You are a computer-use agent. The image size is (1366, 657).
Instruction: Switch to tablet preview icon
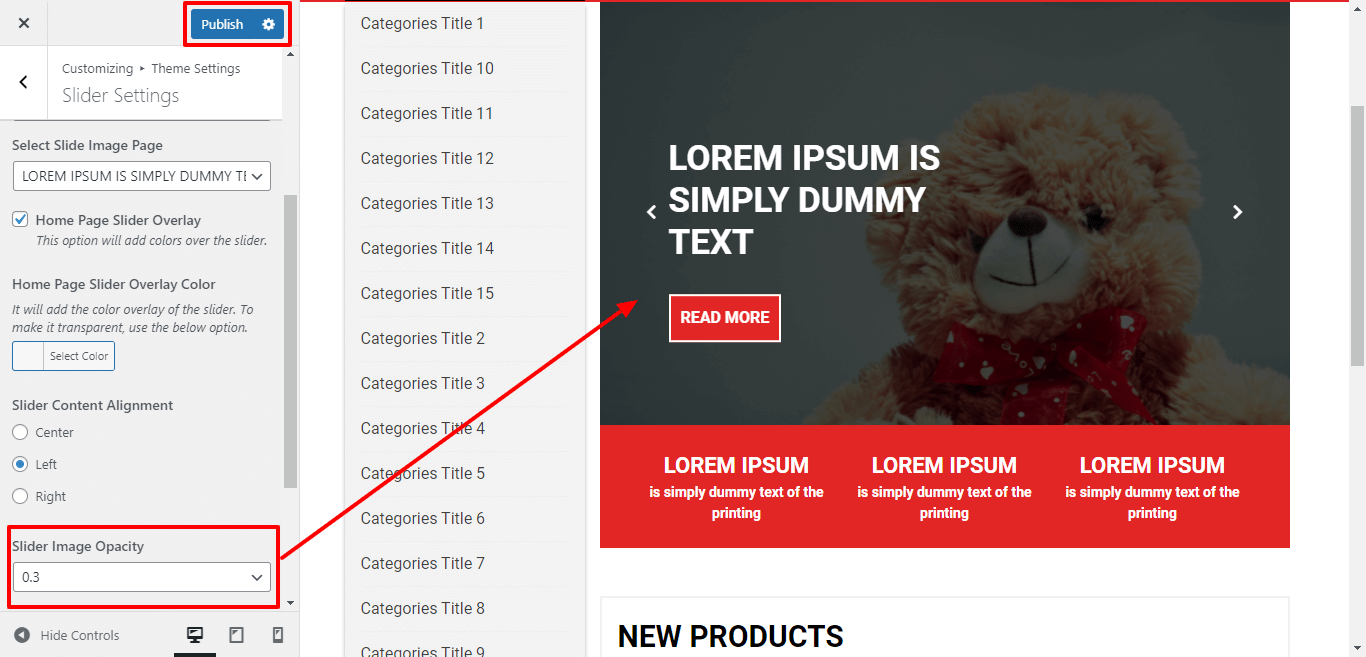click(237, 635)
